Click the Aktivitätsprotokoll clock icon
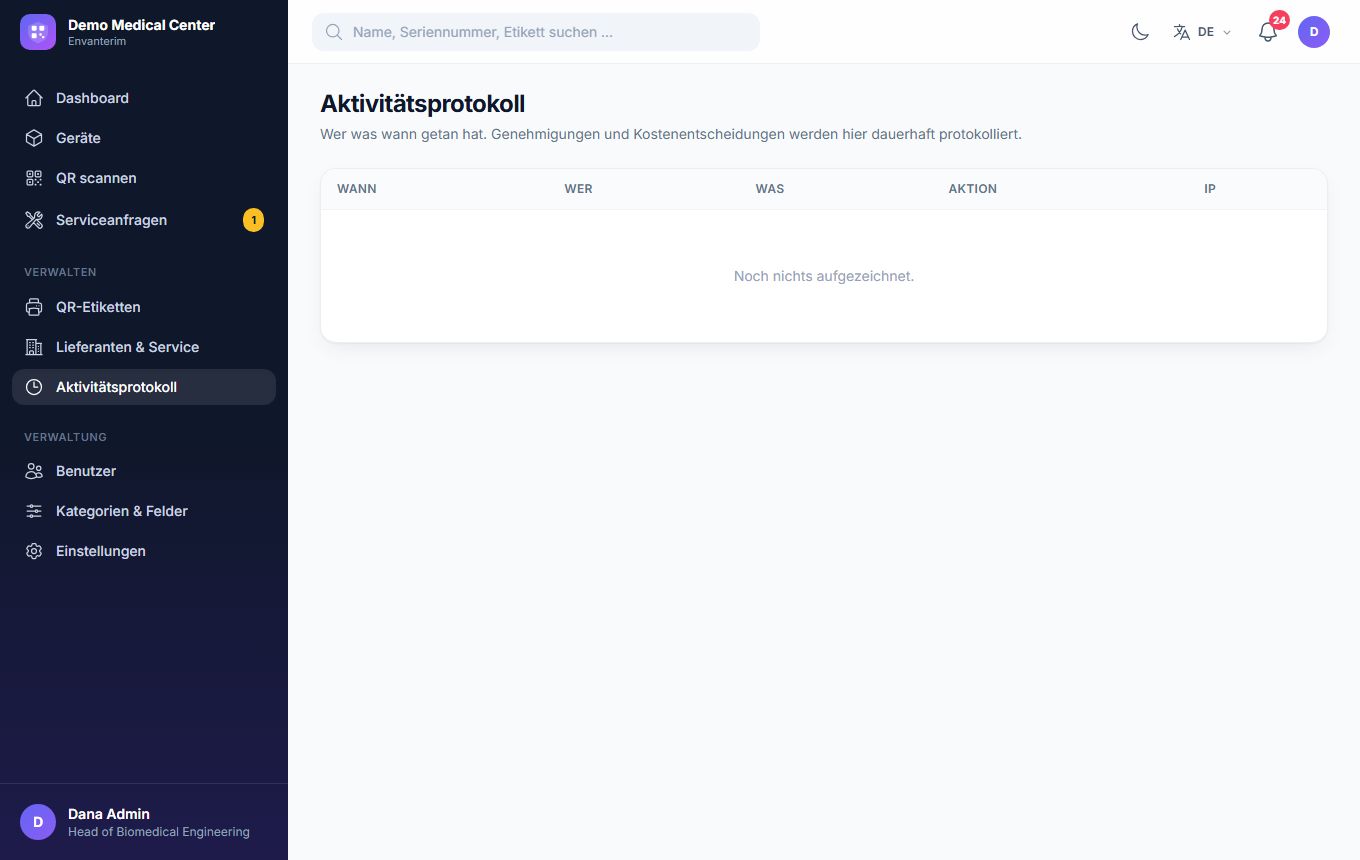Image resolution: width=1360 pixels, height=860 pixels. click(34, 387)
